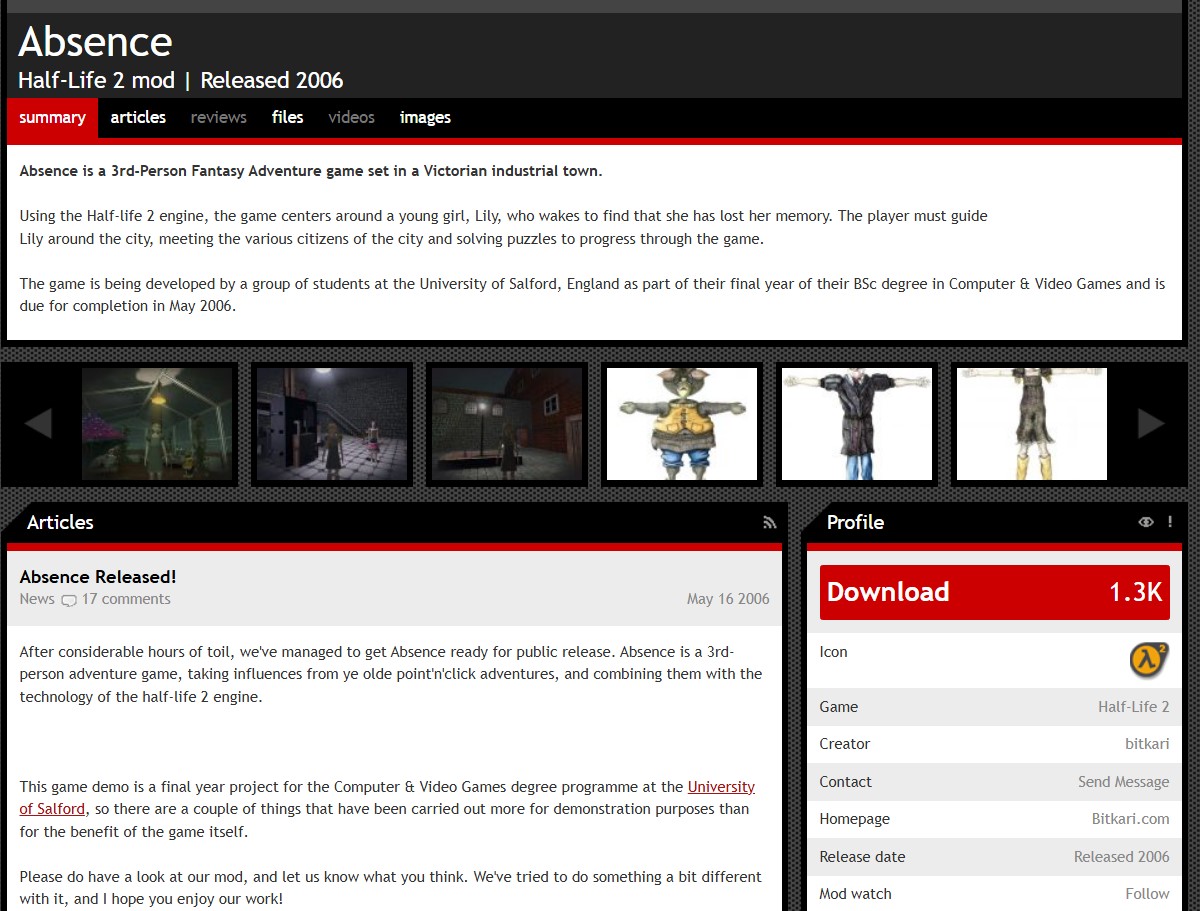The image size is (1200, 911).
Task: Open the videos tab
Action: pyautogui.click(x=351, y=117)
